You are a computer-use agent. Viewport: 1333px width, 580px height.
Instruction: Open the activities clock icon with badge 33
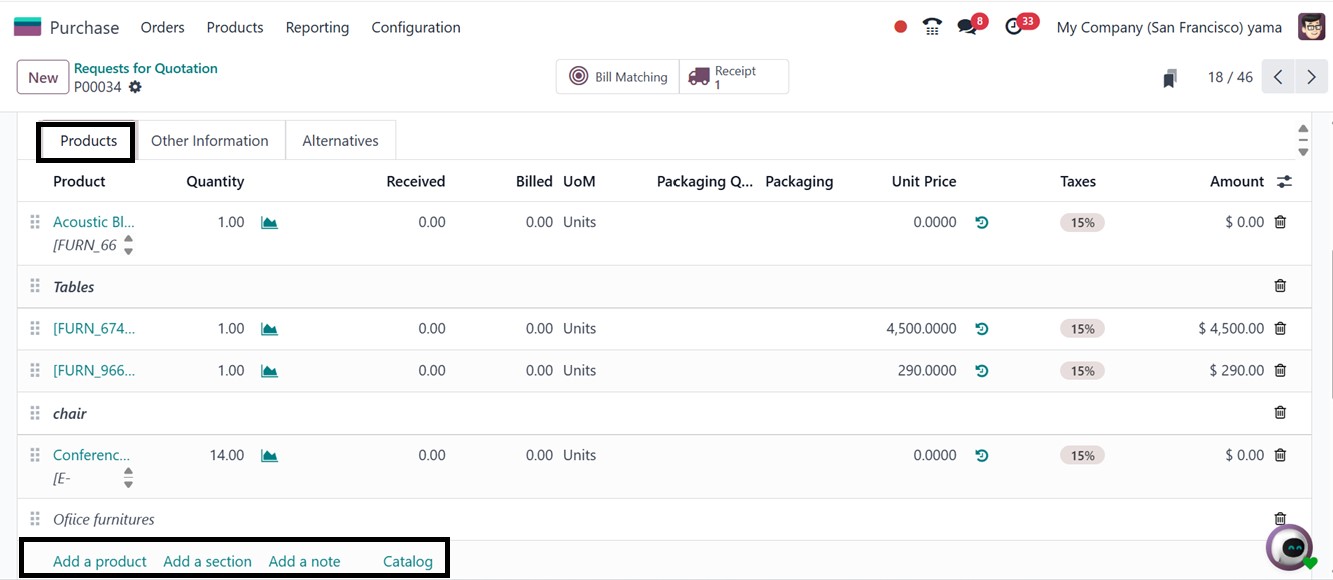click(1015, 27)
